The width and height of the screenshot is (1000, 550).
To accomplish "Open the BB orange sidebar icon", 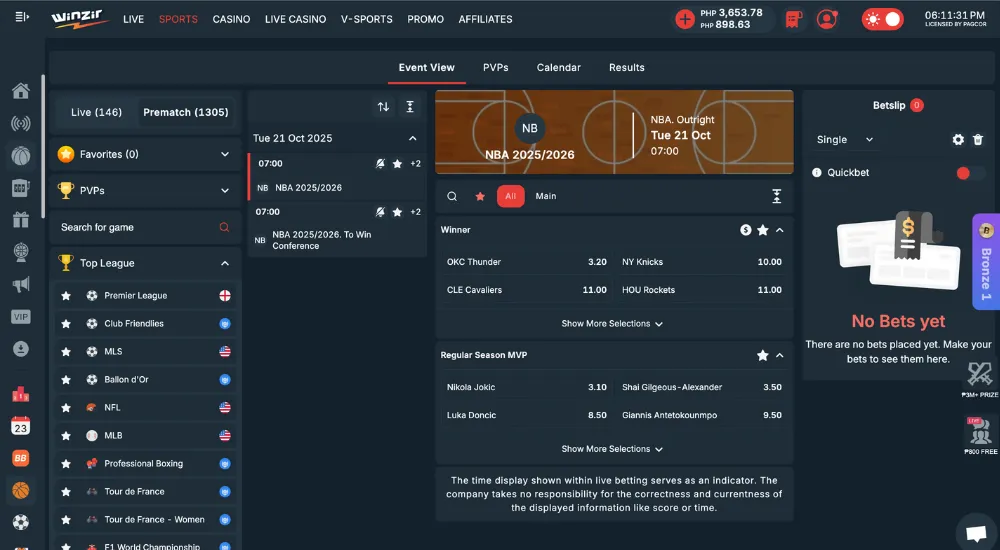I will [x=20, y=458].
